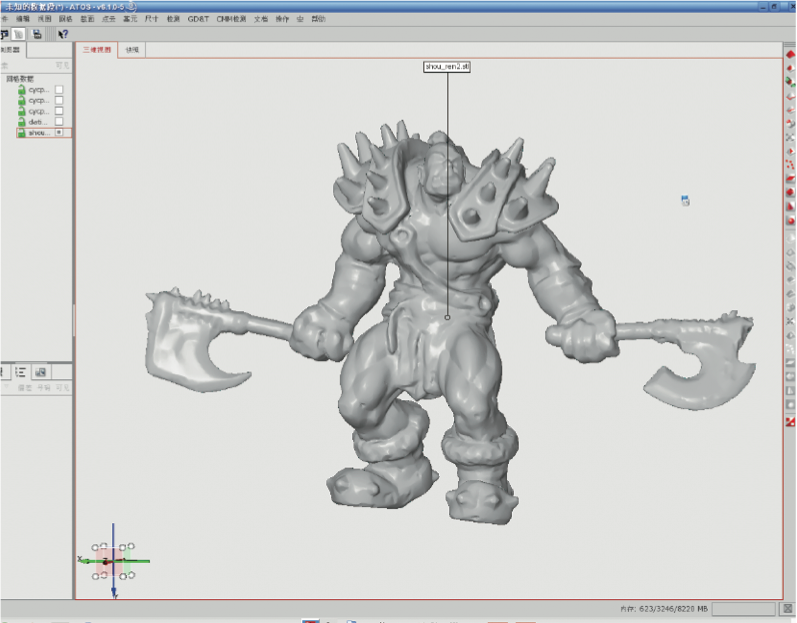Viewport: 797px width, 623px height.
Task: Toggle visibility checkbox of dieti item
Action: tap(59, 121)
